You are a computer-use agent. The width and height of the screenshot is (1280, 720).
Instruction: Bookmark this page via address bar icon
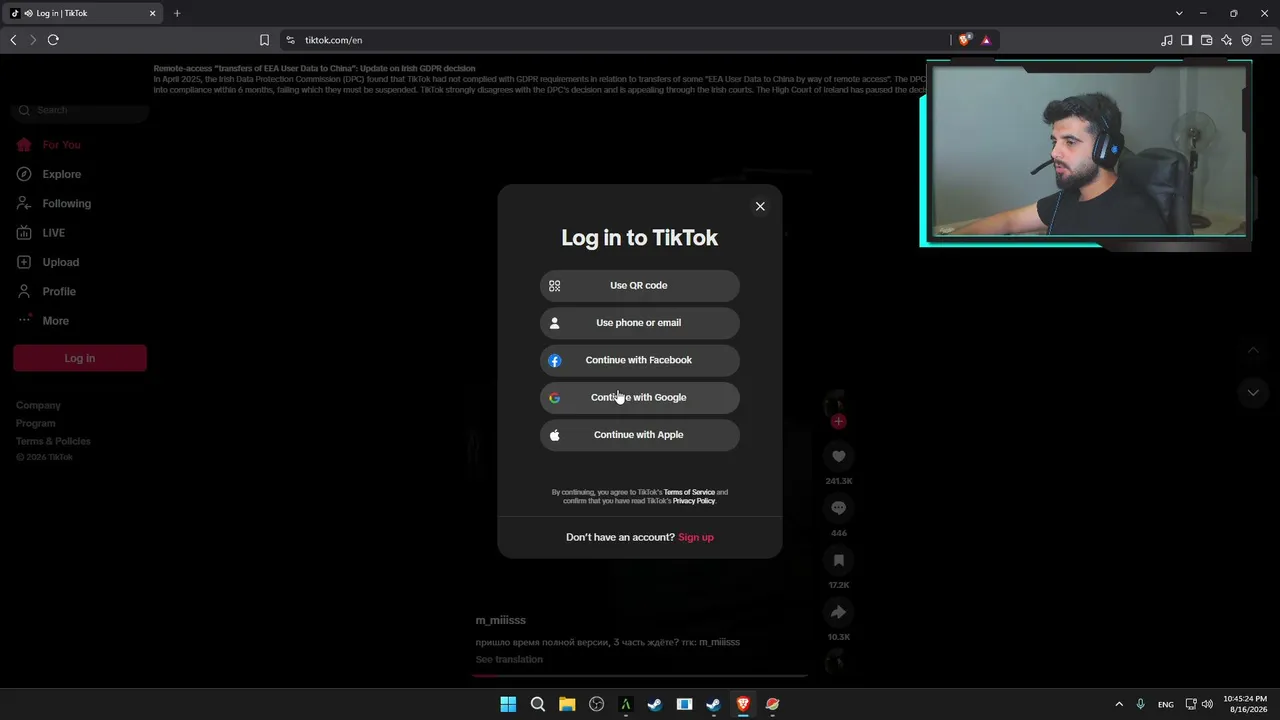(x=264, y=40)
